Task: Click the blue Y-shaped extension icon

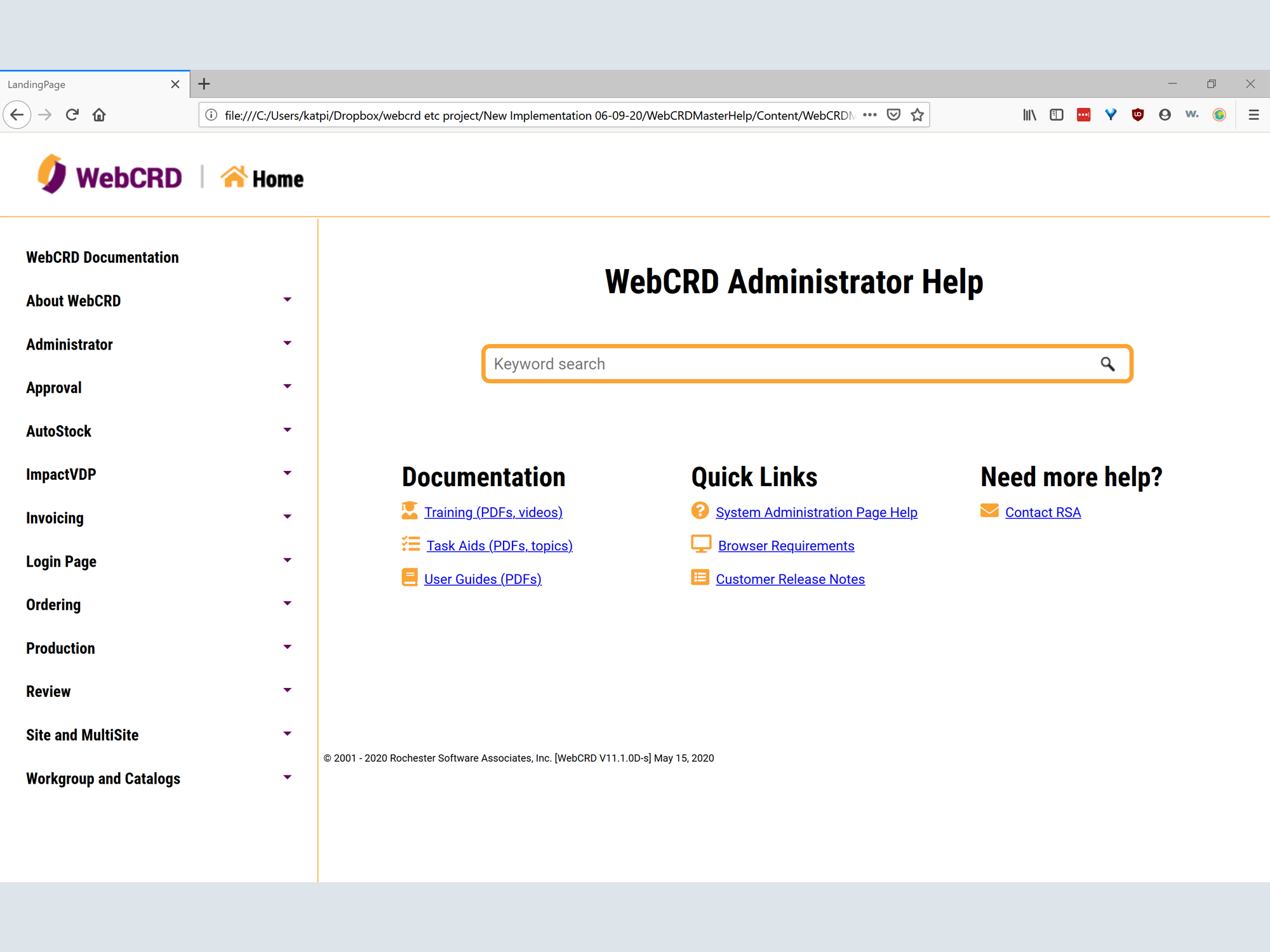Action: (x=1111, y=115)
